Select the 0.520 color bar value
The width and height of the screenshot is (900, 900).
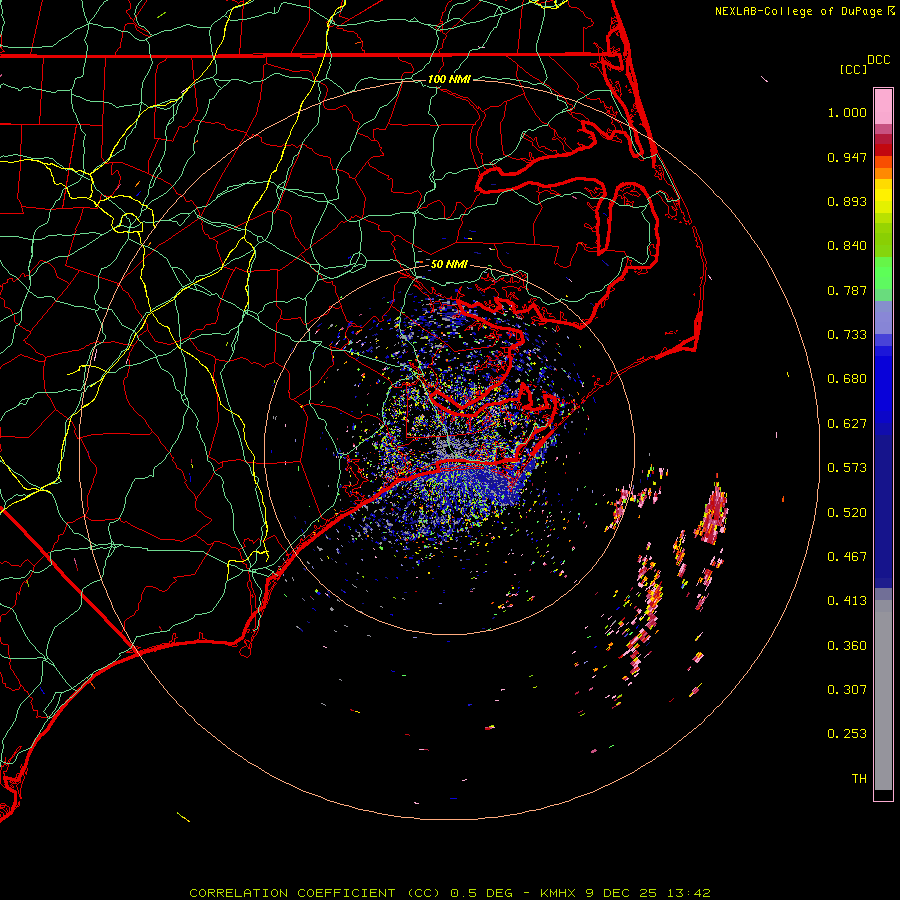tap(847, 513)
